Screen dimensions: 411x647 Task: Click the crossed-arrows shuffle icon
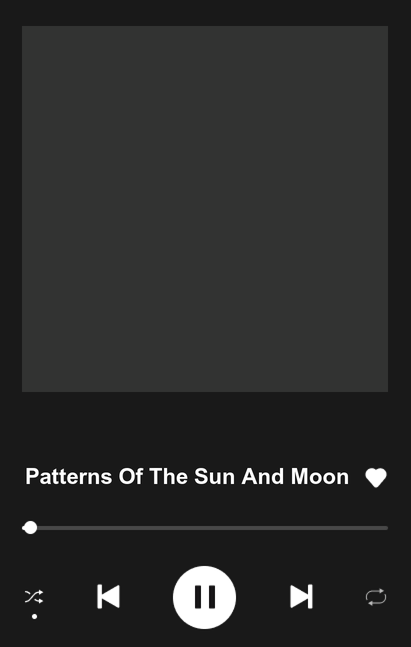(34, 597)
